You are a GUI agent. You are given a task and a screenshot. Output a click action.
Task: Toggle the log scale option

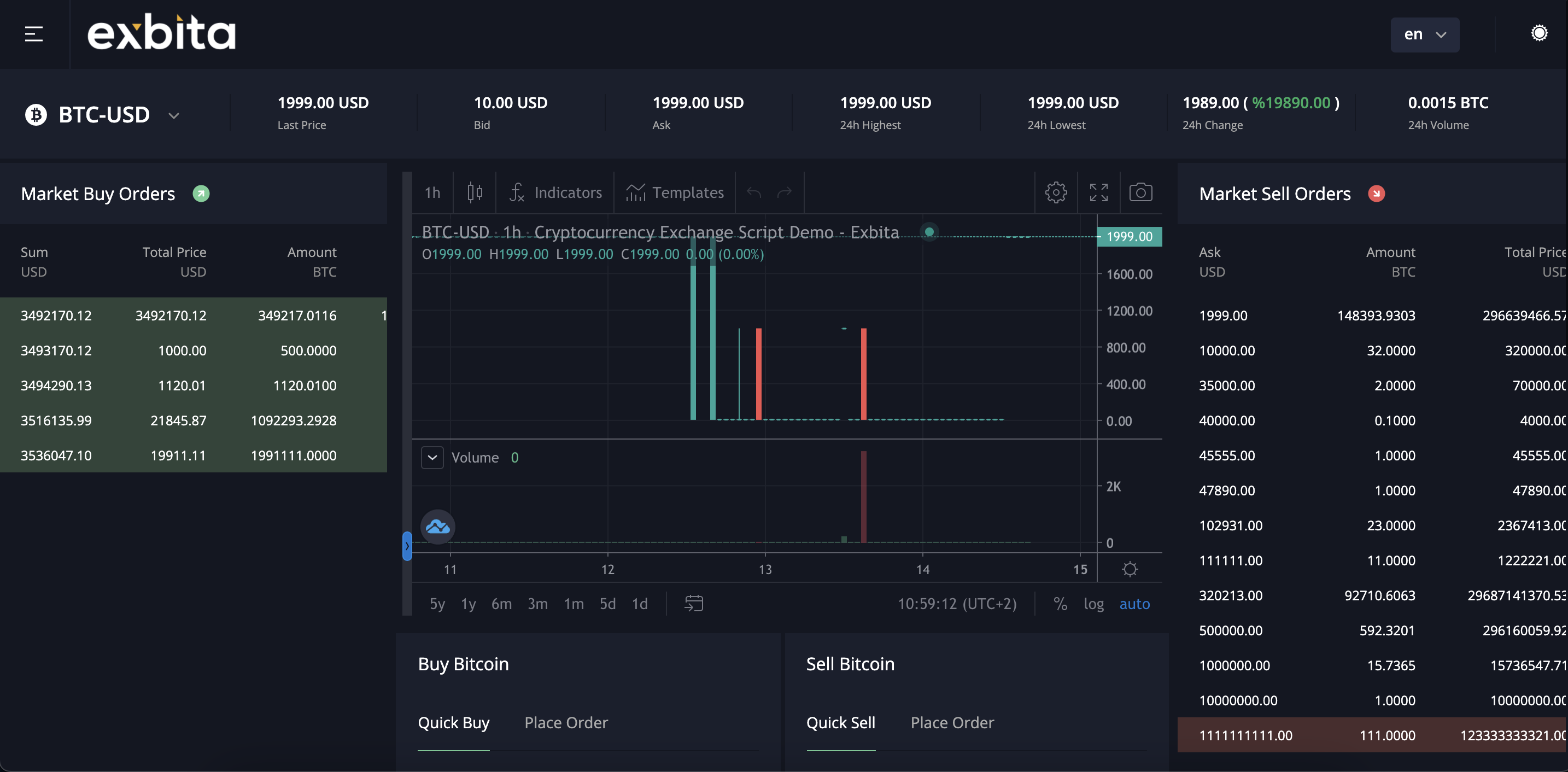coord(1093,604)
